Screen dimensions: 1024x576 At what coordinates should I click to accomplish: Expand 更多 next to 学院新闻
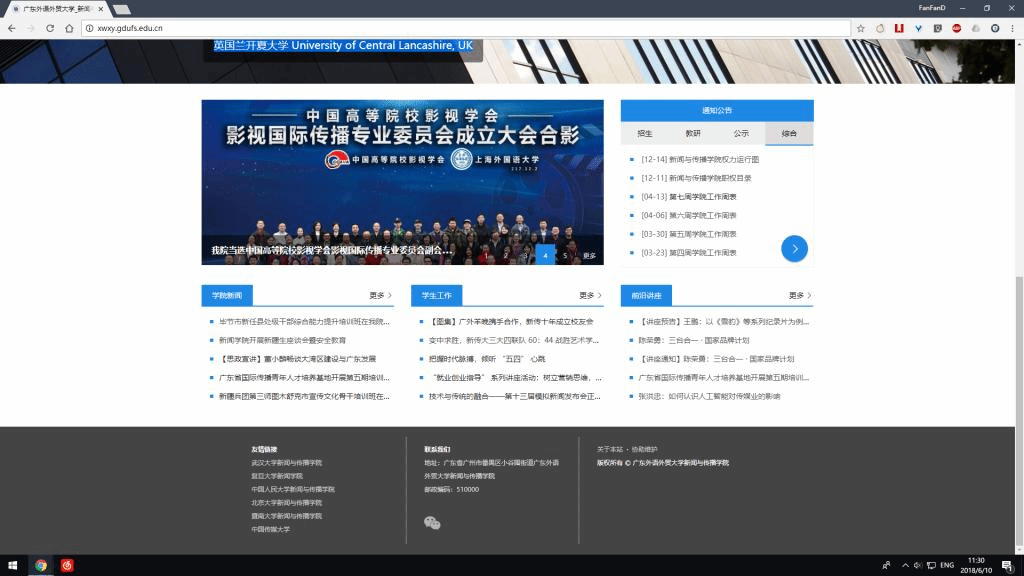tap(380, 295)
